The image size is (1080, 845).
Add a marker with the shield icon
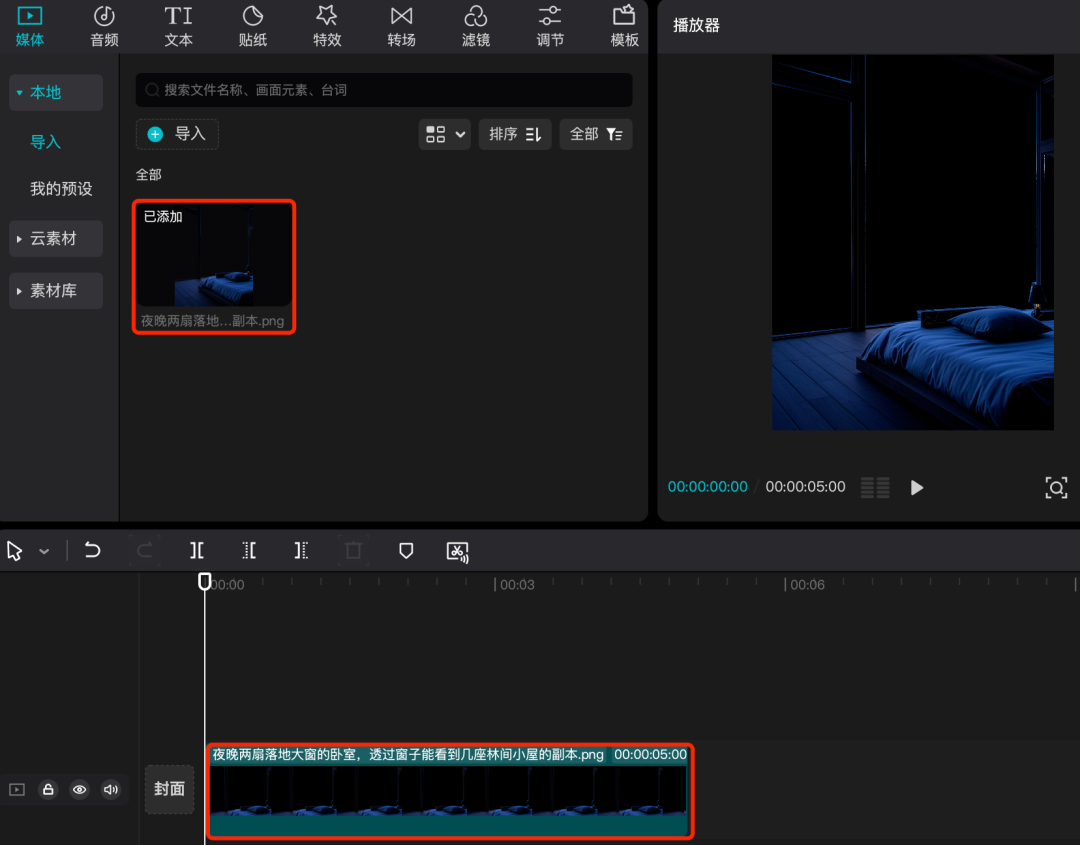[406, 550]
